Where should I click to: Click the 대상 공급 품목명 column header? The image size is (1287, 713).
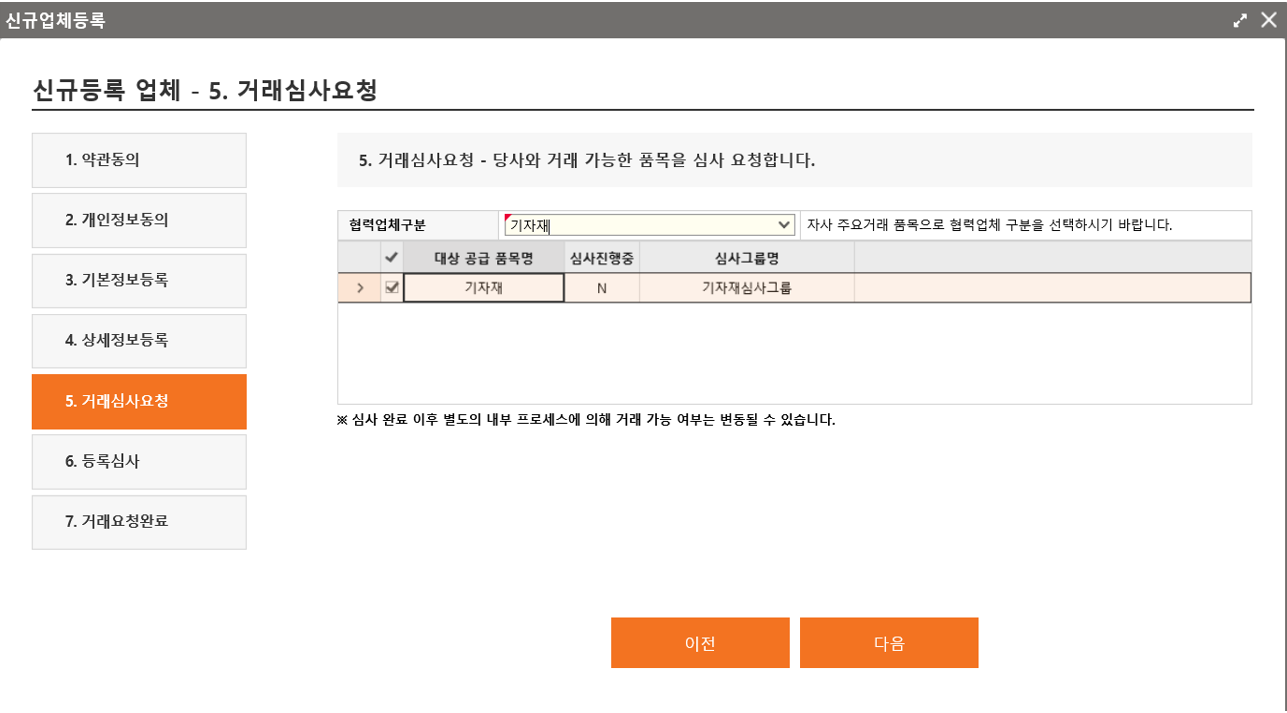[483, 258]
